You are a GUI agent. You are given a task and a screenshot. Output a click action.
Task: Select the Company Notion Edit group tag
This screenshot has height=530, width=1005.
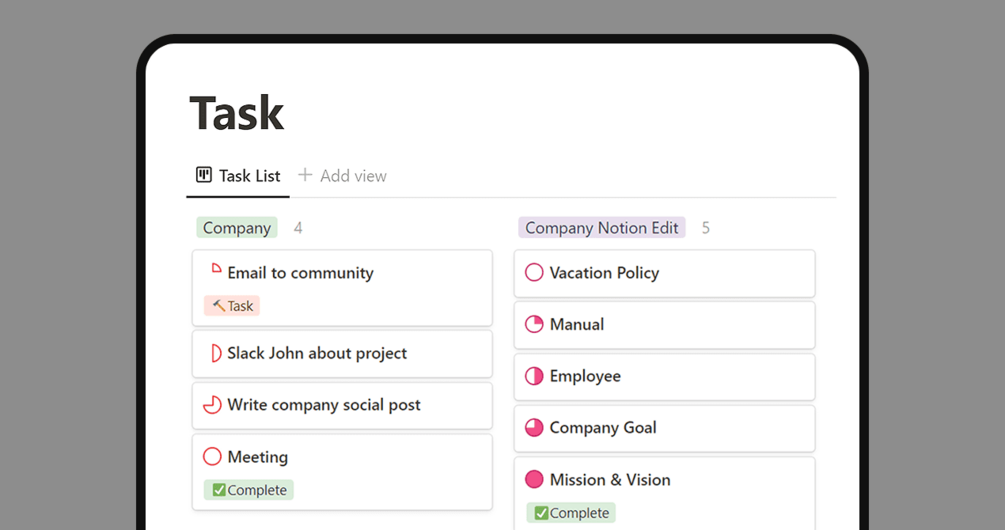point(601,228)
